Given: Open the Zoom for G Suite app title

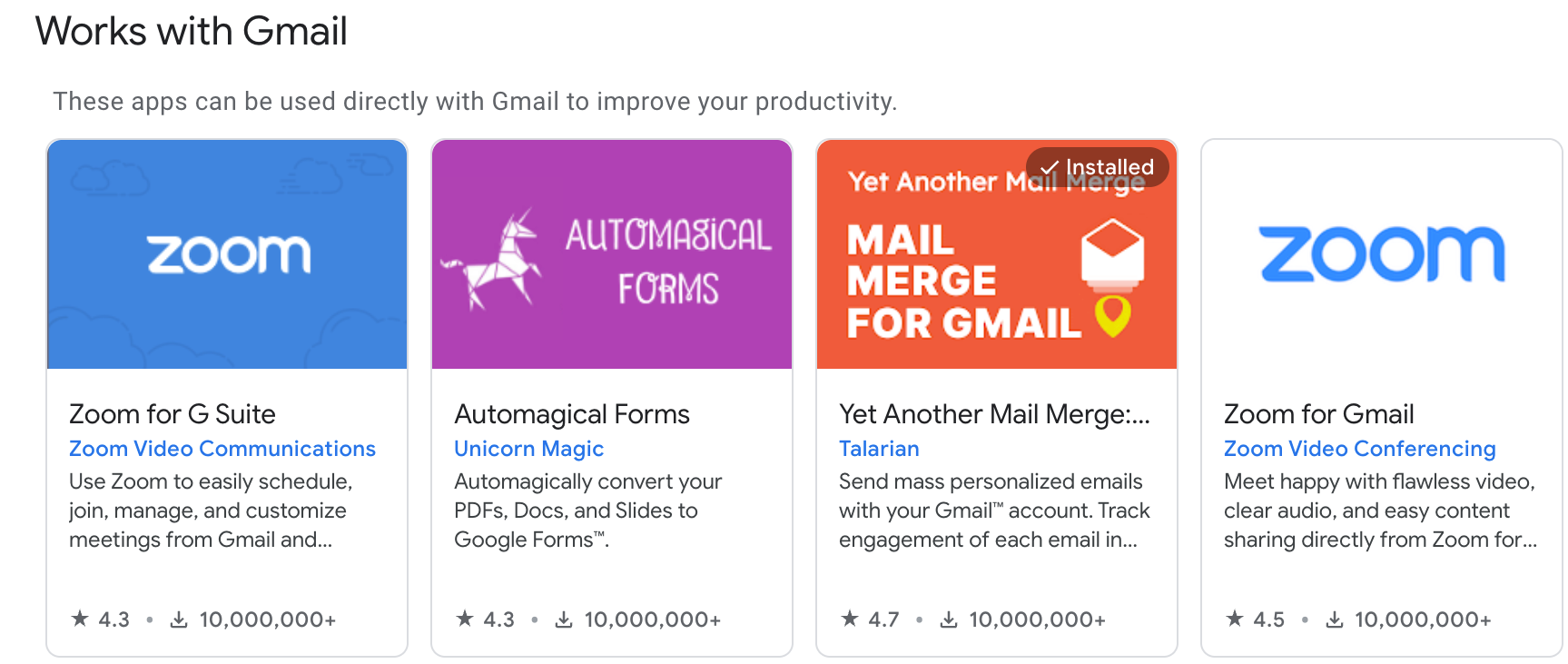Looking at the screenshot, I should click(x=173, y=414).
